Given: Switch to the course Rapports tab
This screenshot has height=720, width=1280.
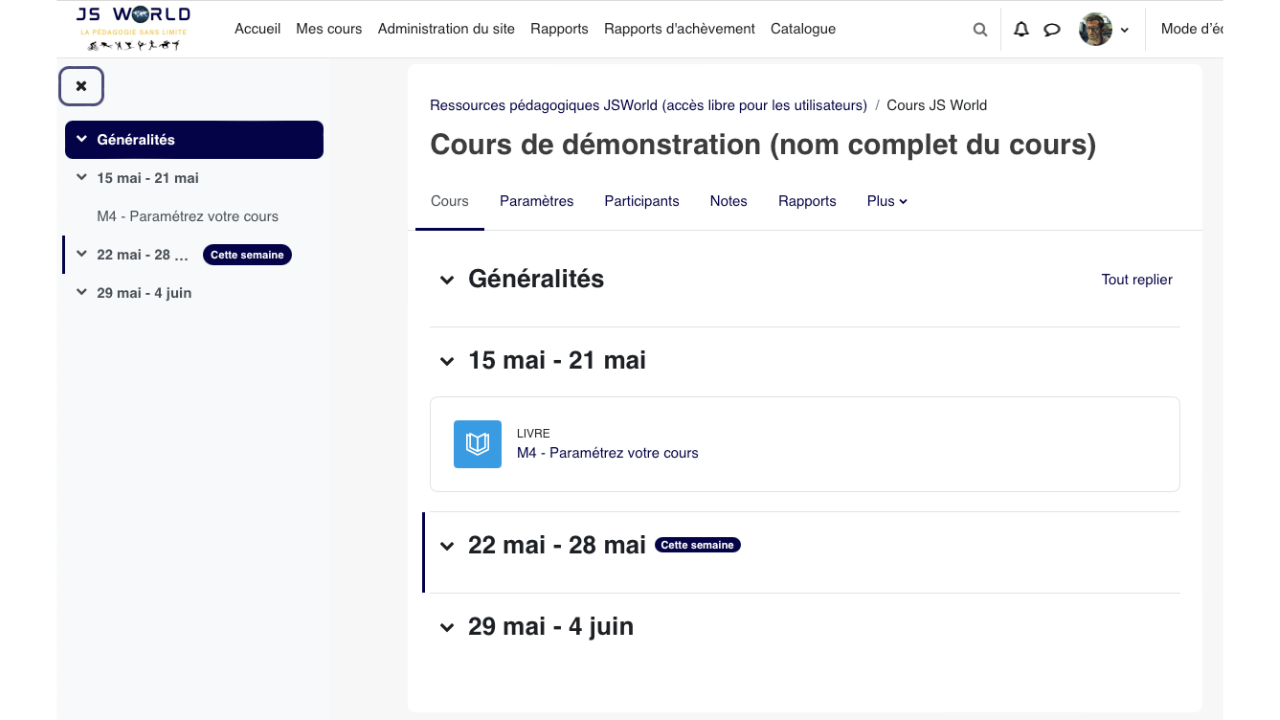Looking at the screenshot, I should coord(807,201).
